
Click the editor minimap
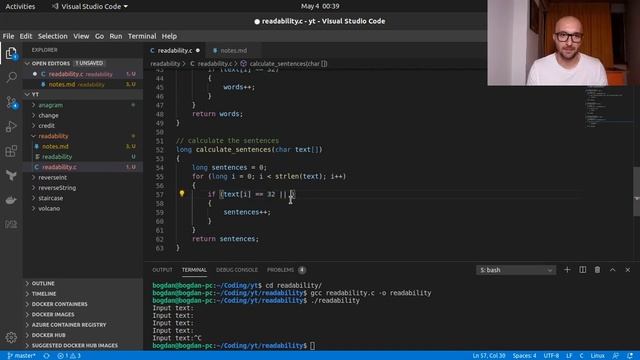tap(608, 108)
